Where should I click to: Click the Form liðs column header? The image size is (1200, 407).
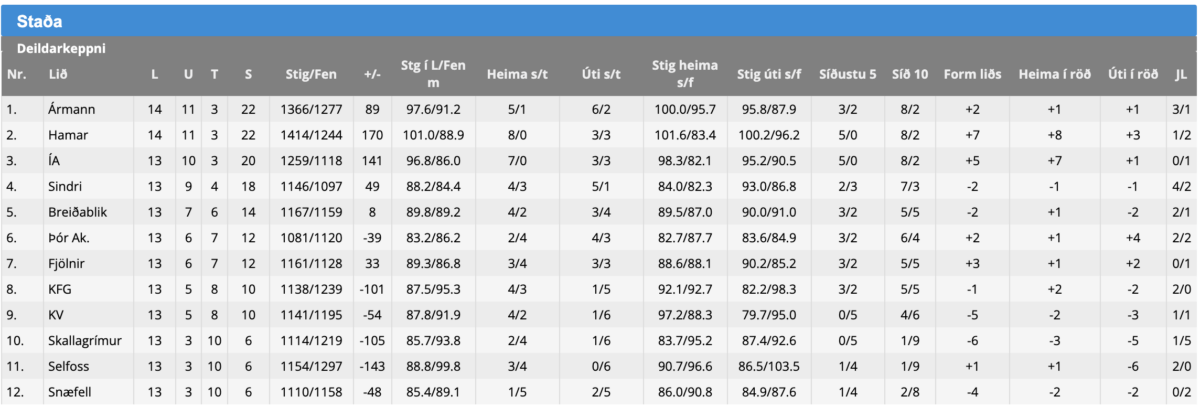973,75
